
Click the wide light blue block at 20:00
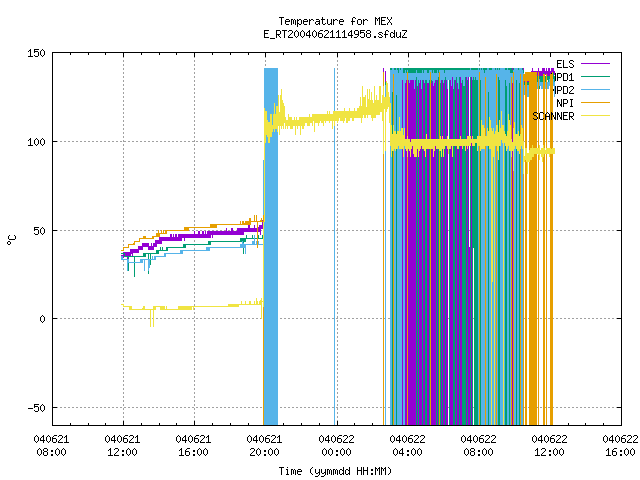271,247
